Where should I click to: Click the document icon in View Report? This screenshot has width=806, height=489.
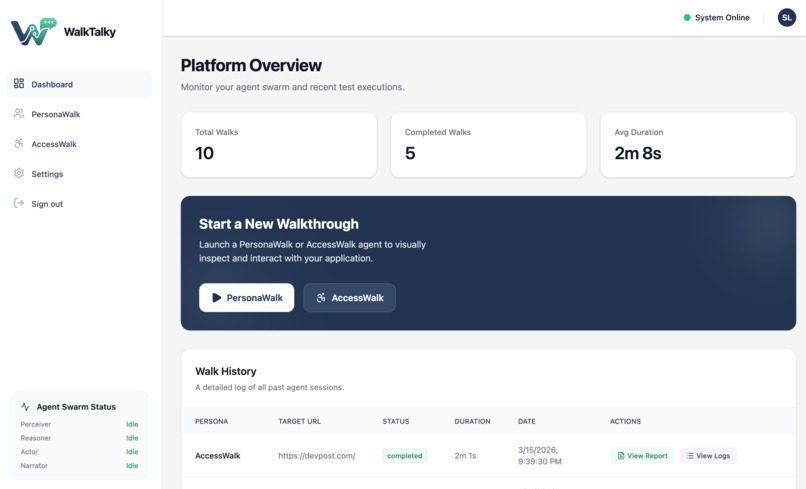coord(621,456)
